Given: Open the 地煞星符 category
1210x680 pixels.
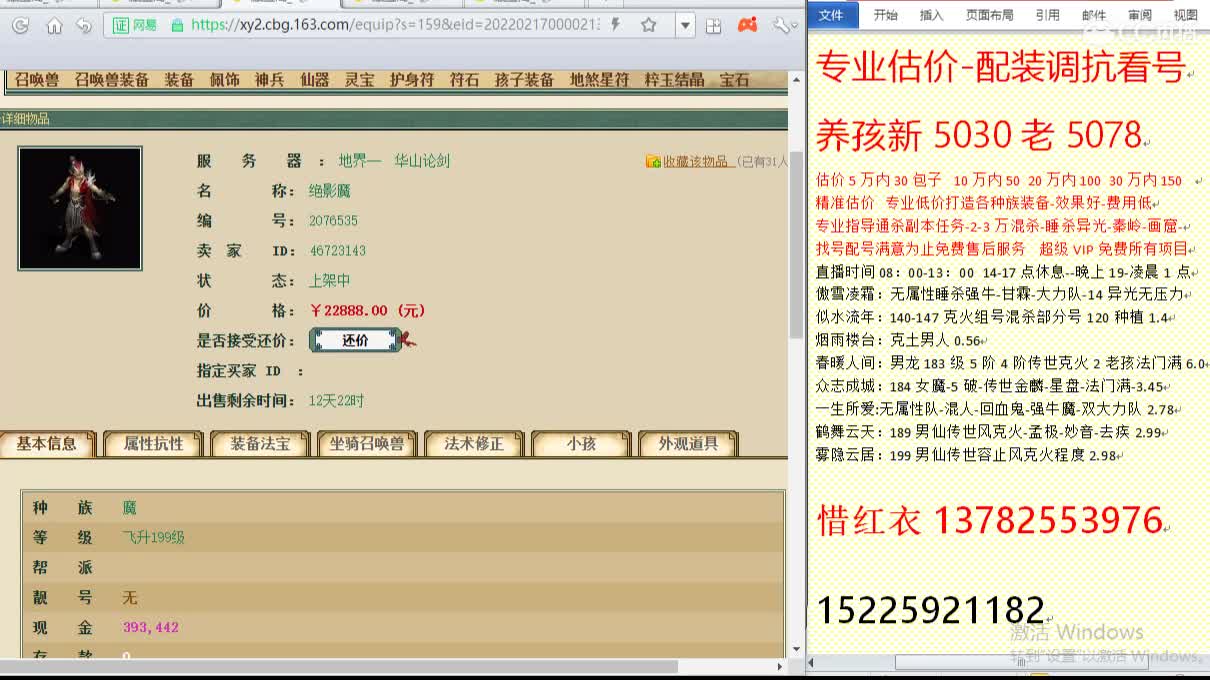Looking at the screenshot, I should pyautogui.click(x=600, y=80).
